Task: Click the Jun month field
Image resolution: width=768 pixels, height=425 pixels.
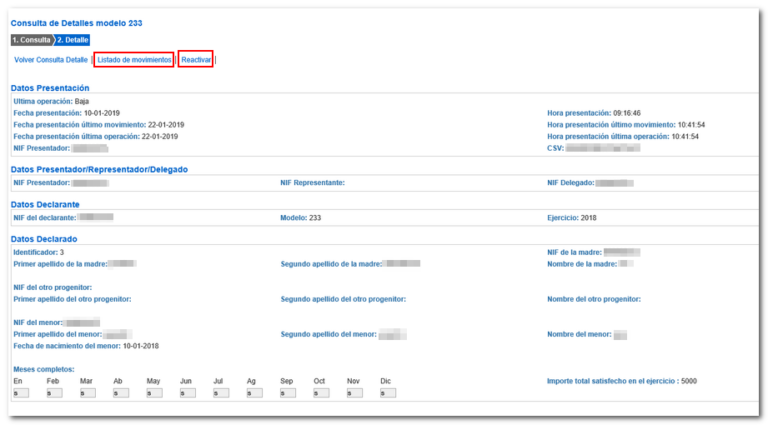Action: 188,393
